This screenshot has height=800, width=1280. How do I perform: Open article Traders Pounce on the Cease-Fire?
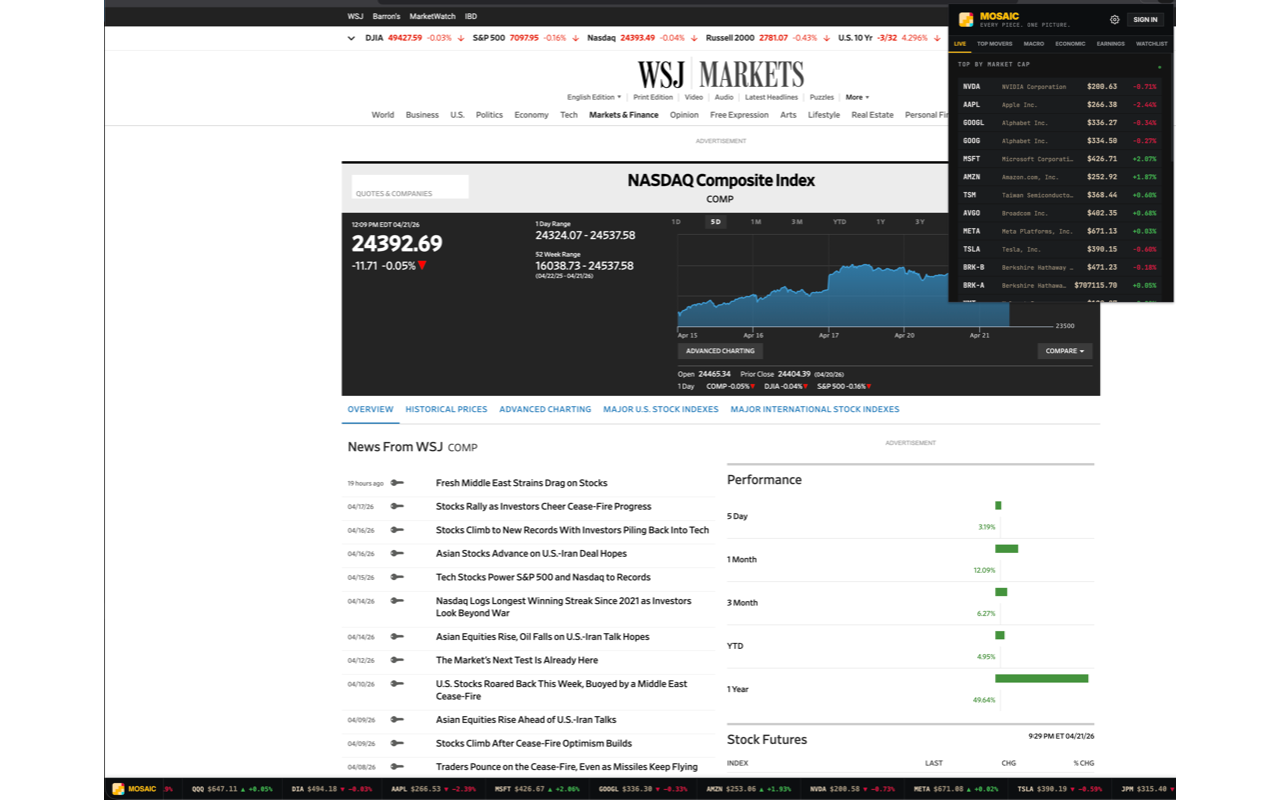click(567, 767)
